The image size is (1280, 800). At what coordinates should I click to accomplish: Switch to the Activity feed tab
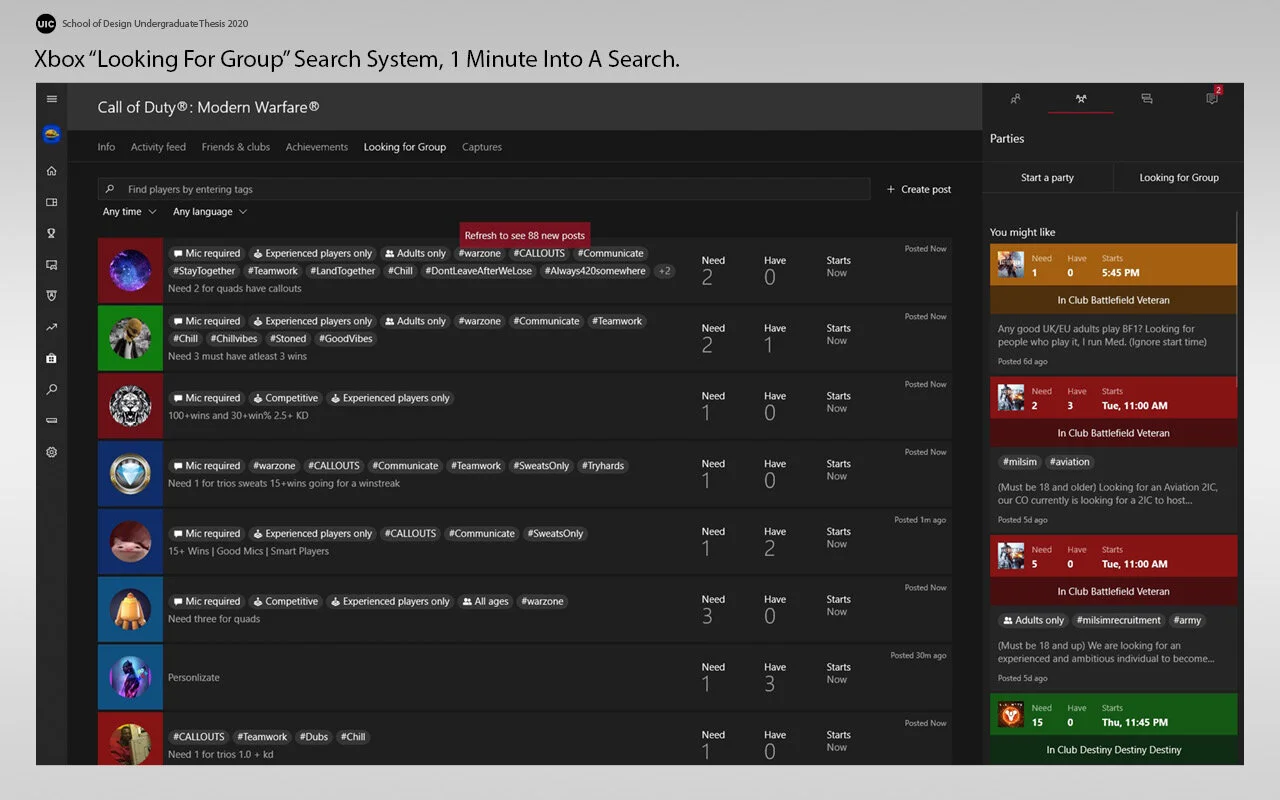coord(158,147)
